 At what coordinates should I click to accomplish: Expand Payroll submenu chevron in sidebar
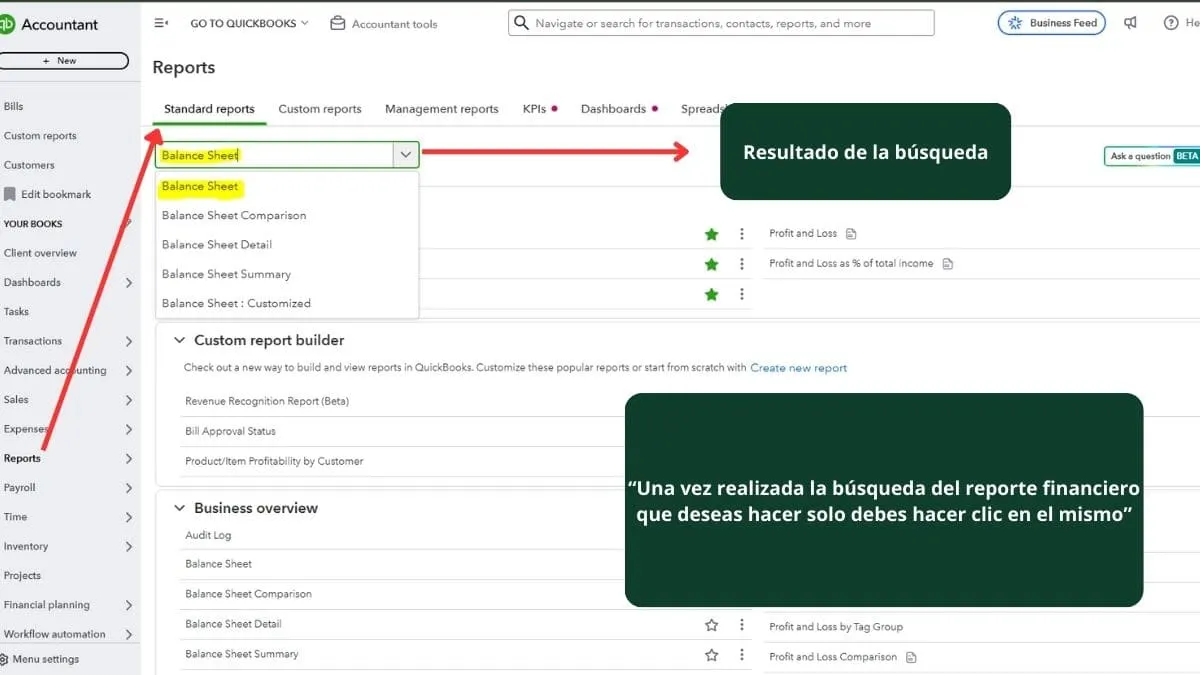(x=128, y=488)
